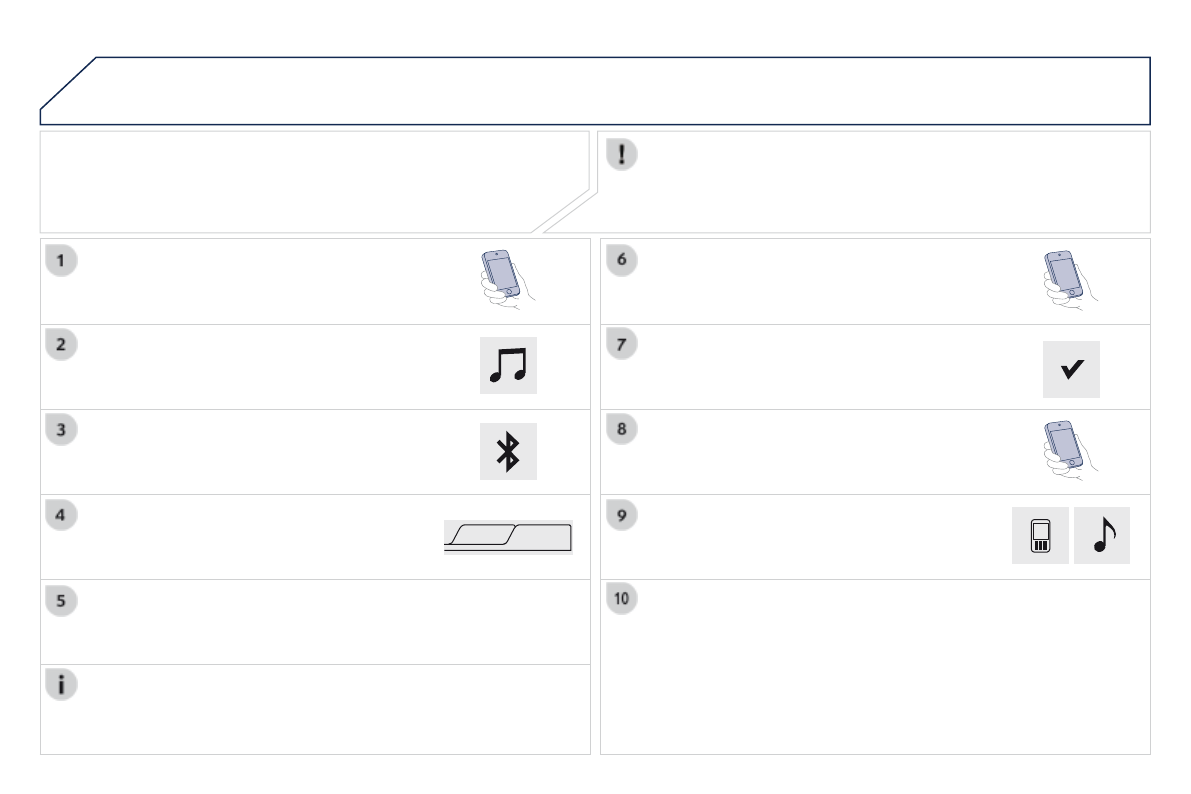The image size is (1191, 794).
Task: Click the step 2 number badge
Action: pos(62,345)
